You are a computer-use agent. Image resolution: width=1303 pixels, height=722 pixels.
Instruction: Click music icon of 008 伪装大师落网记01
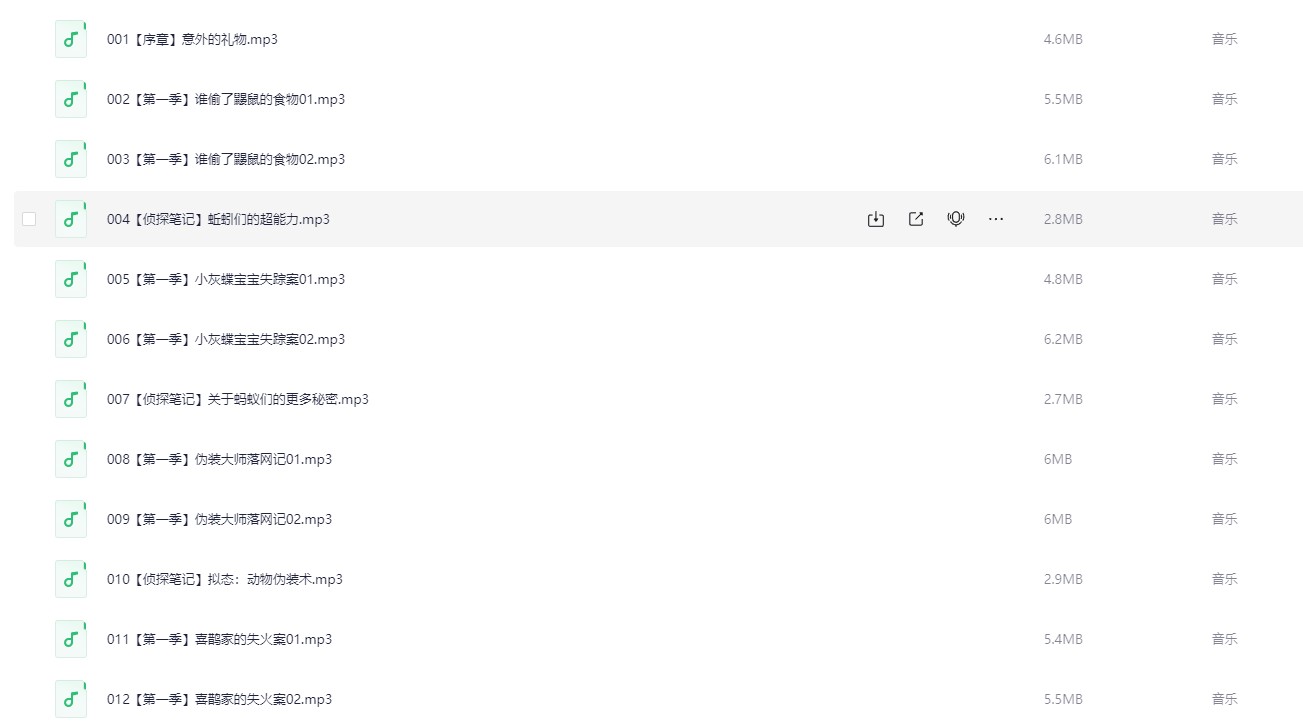point(71,459)
